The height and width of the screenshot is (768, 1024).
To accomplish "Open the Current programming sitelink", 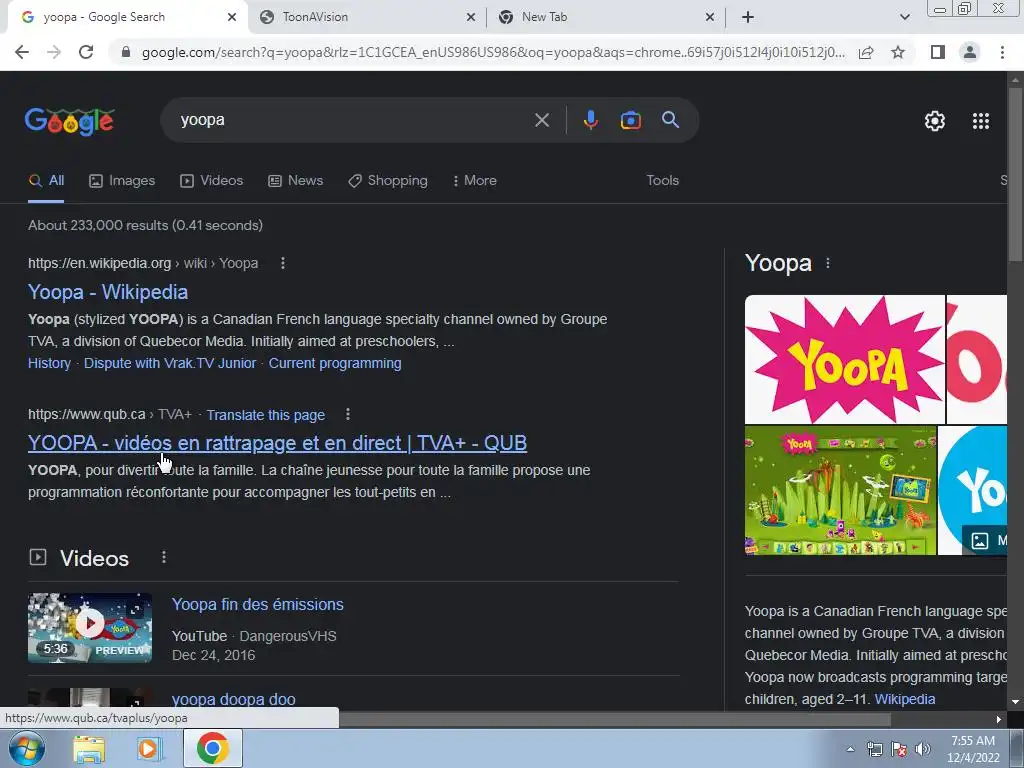I will pyautogui.click(x=335, y=363).
